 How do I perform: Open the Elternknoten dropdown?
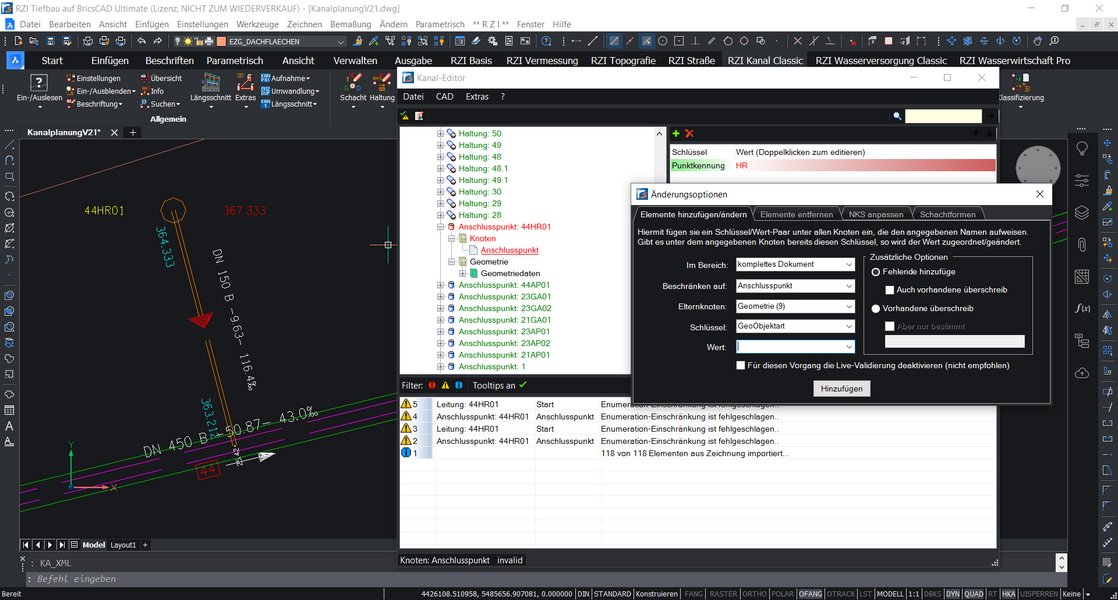[795, 306]
